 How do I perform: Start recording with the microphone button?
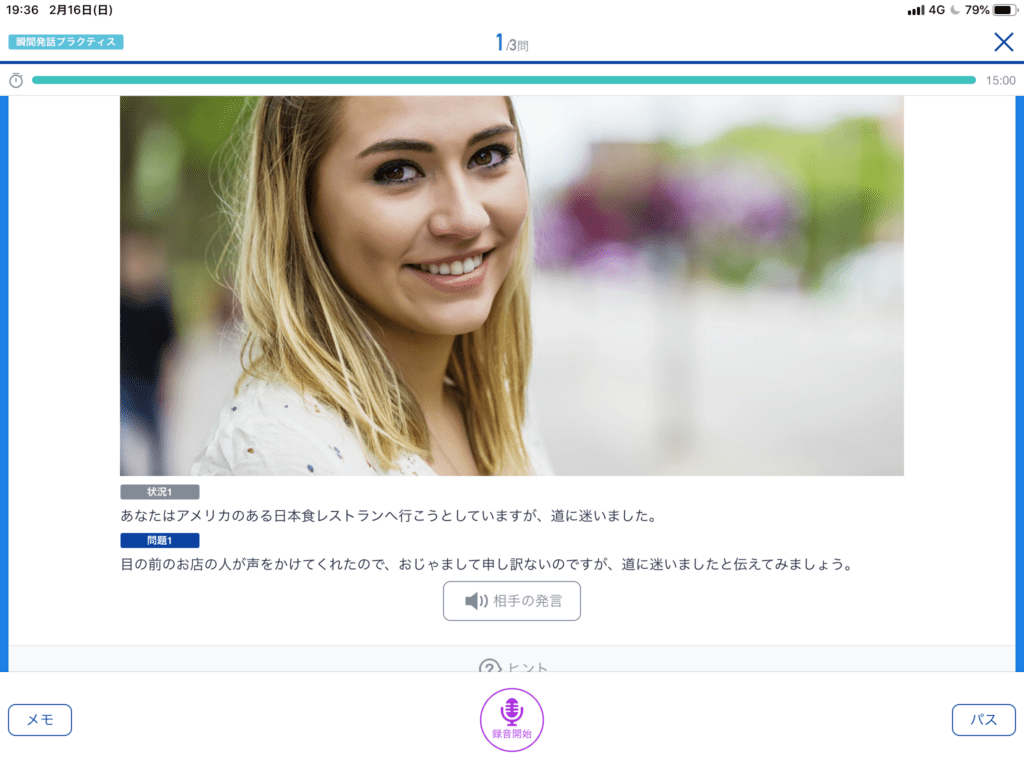tap(511, 720)
